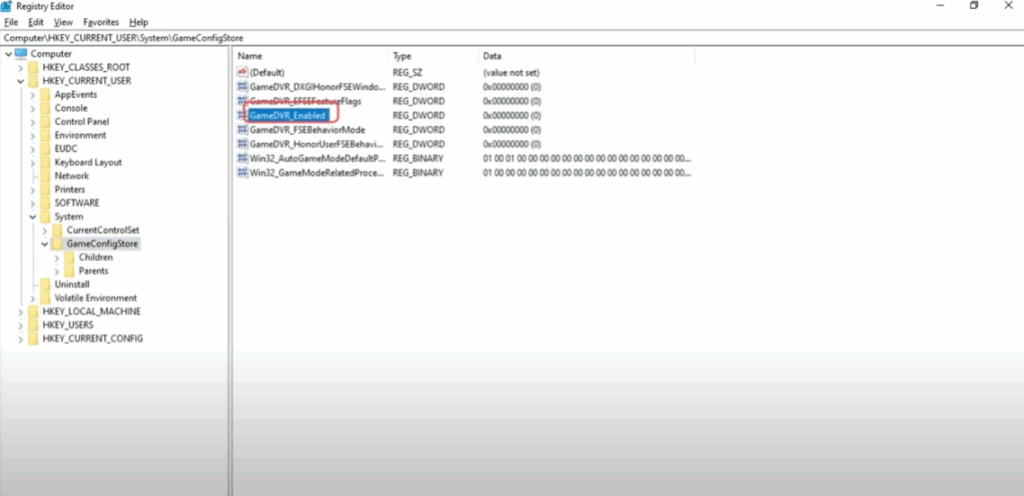1024x496 pixels.
Task: Select the GameDVR_Enabled value entry
Action: click(x=287, y=116)
